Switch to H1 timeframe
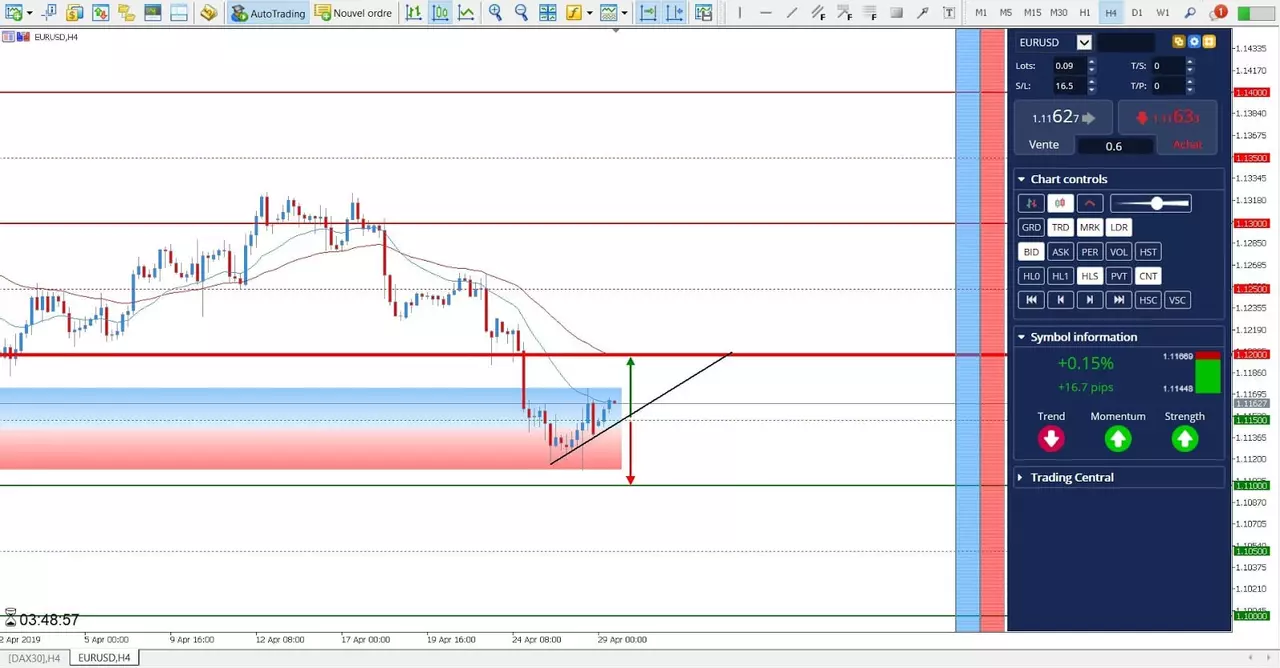Screen dimensions: 1280x668 [1085, 13]
